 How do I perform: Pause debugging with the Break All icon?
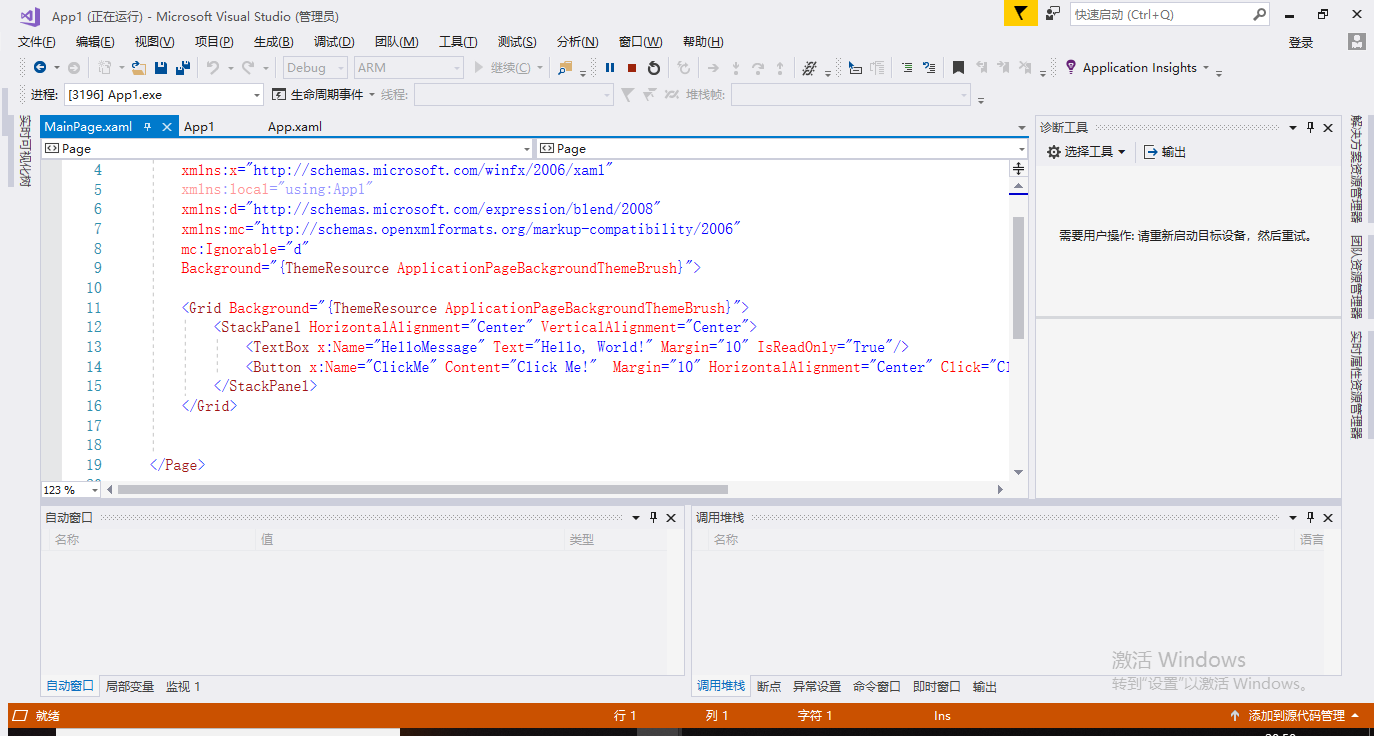click(610, 68)
